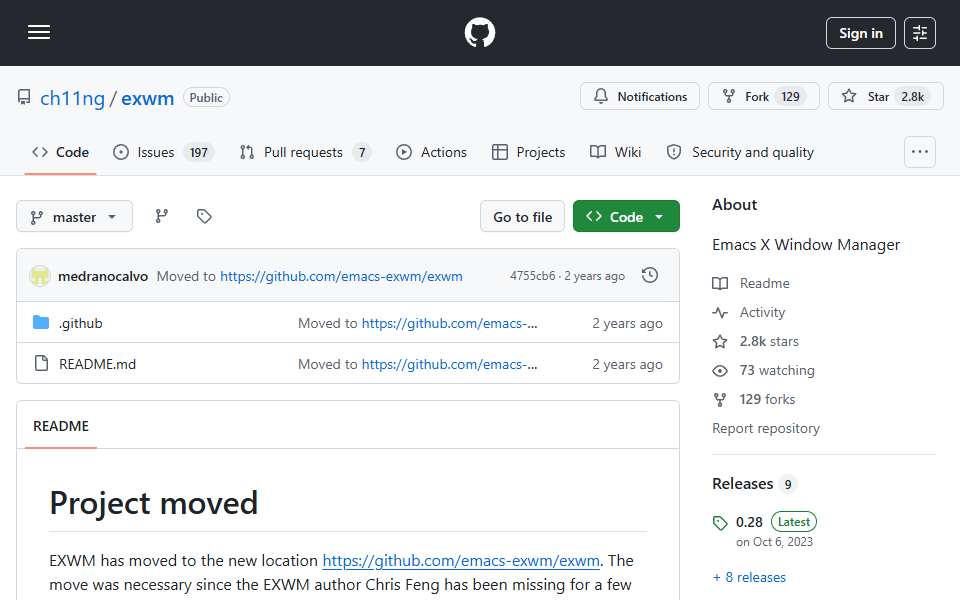The width and height of the screenshot is (960, 600).
Task: Open Readme link in About
Action: [x=764, y=283]
